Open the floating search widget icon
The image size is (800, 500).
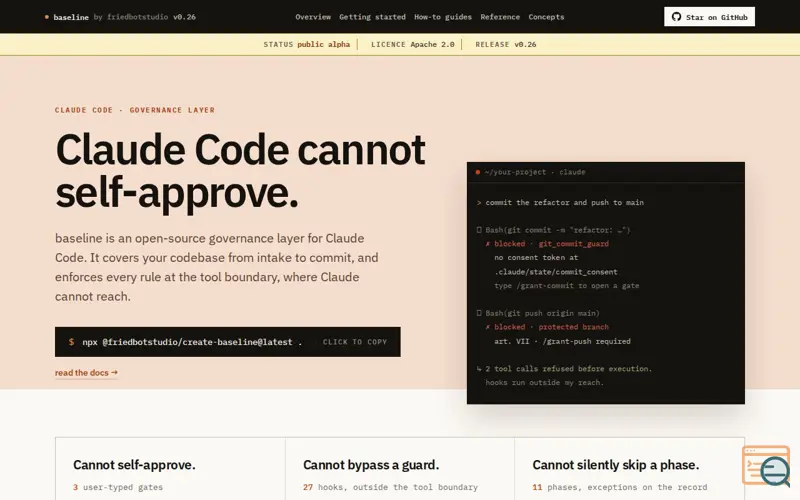click(767, 466)
